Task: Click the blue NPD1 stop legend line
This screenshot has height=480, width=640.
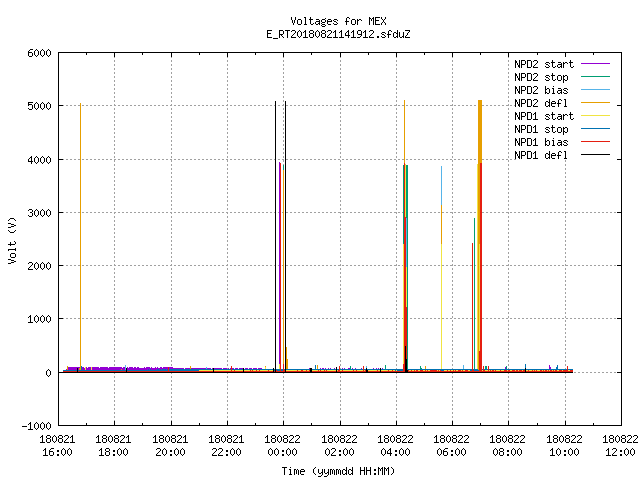Action: (595, 129)
